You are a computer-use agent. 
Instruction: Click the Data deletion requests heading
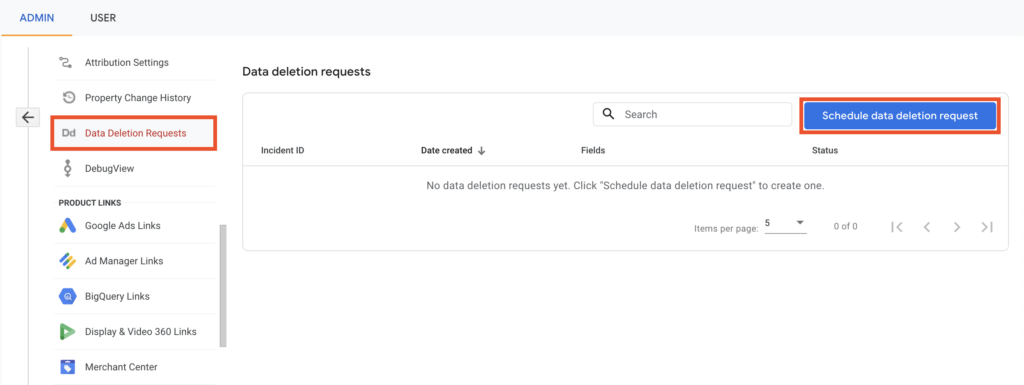(306, 72)
